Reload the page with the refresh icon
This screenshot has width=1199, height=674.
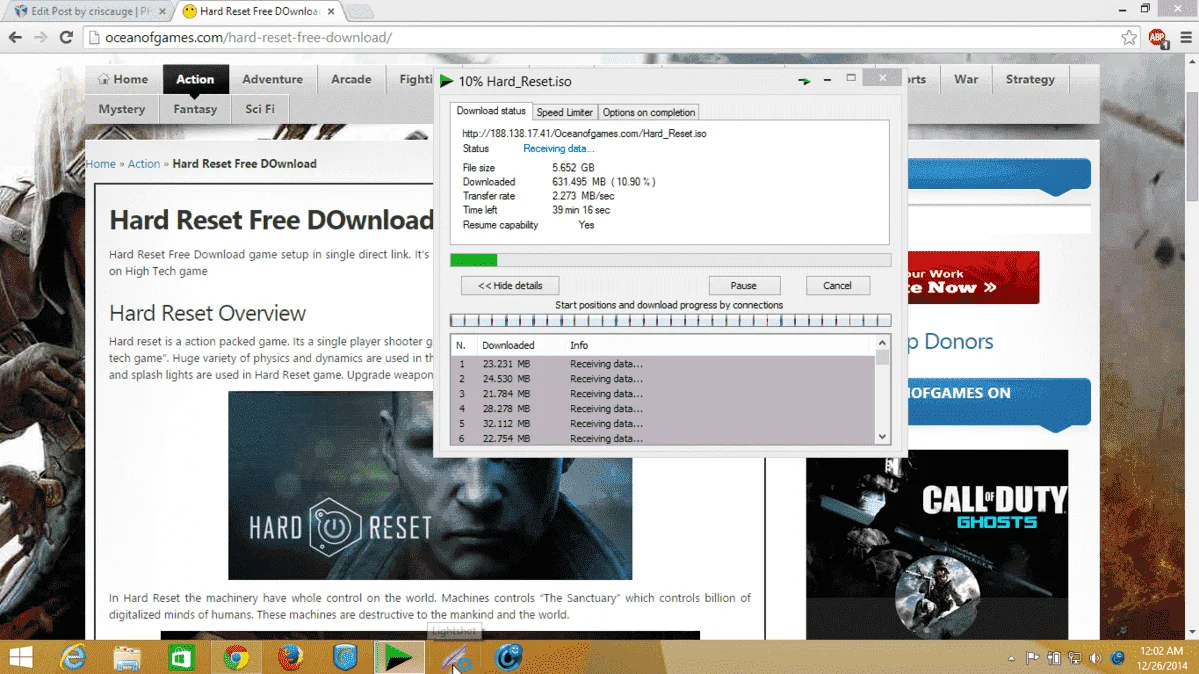pyautogui.click(x=67, y=37)
